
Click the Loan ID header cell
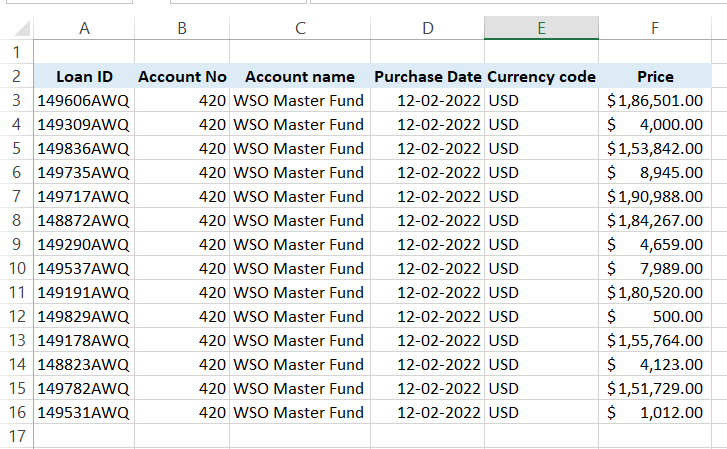point(84,76)
